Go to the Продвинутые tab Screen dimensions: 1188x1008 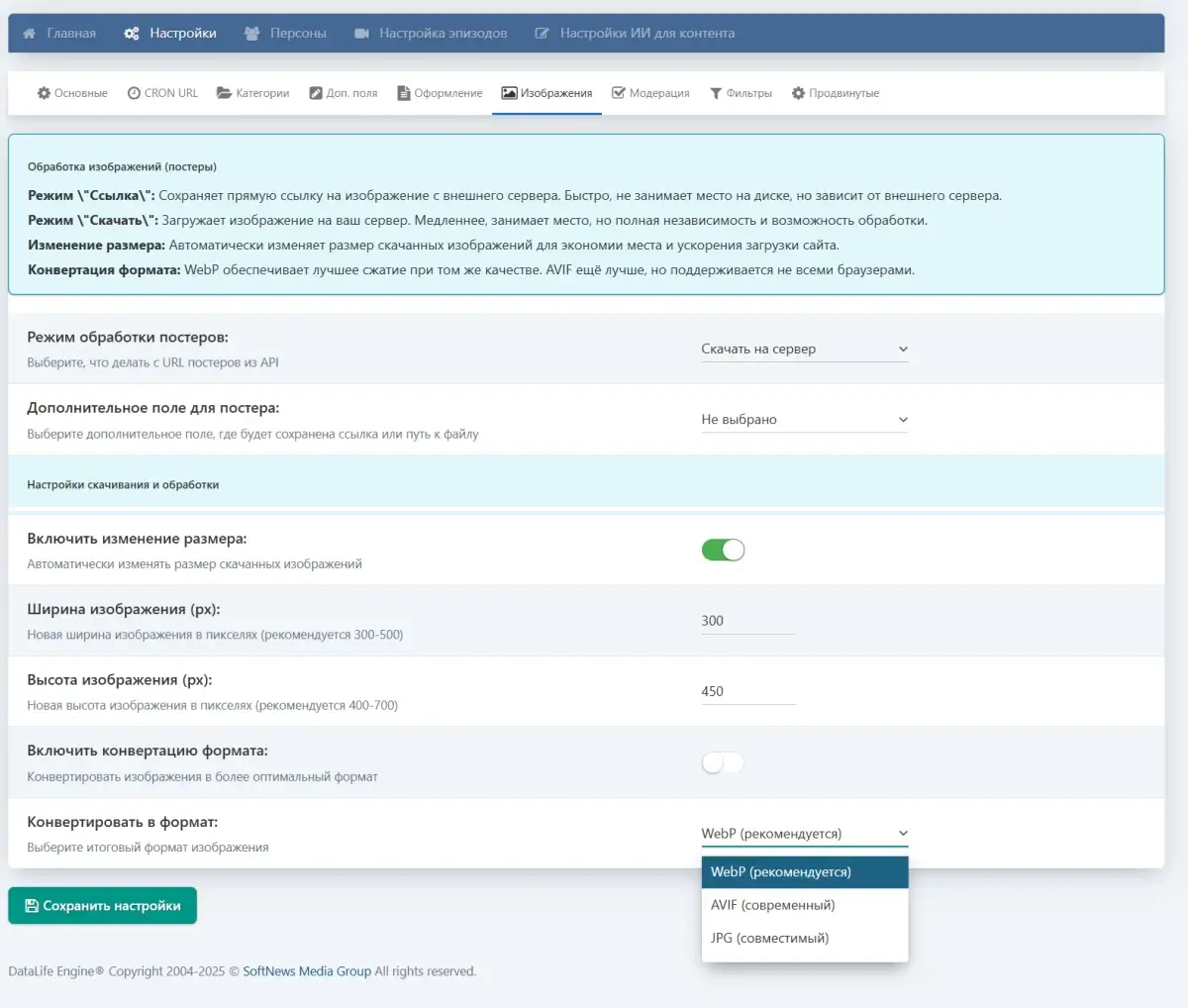click(835, 93)
